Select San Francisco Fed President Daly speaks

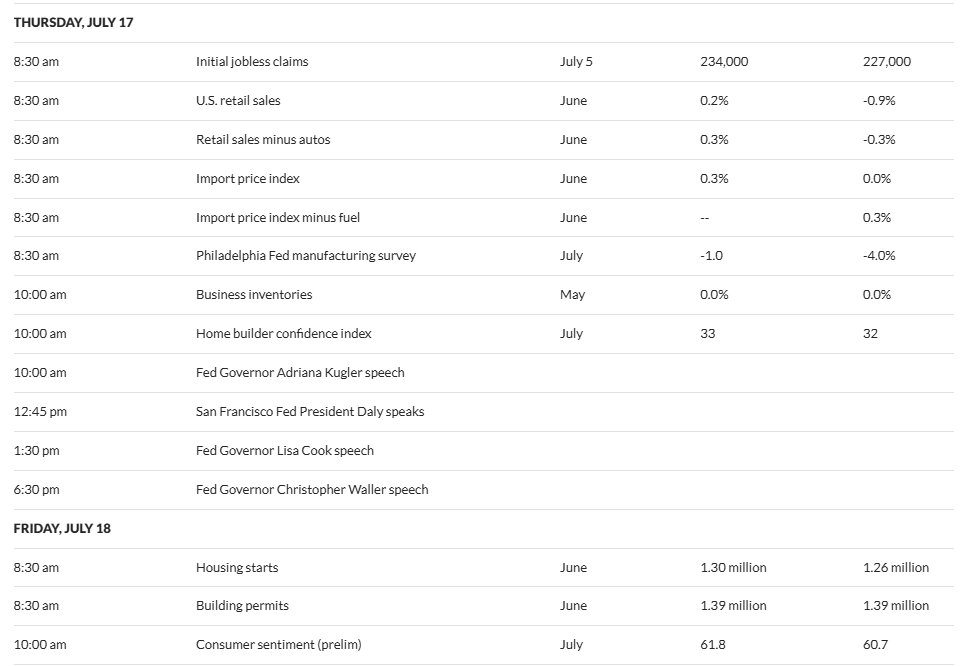310,412
